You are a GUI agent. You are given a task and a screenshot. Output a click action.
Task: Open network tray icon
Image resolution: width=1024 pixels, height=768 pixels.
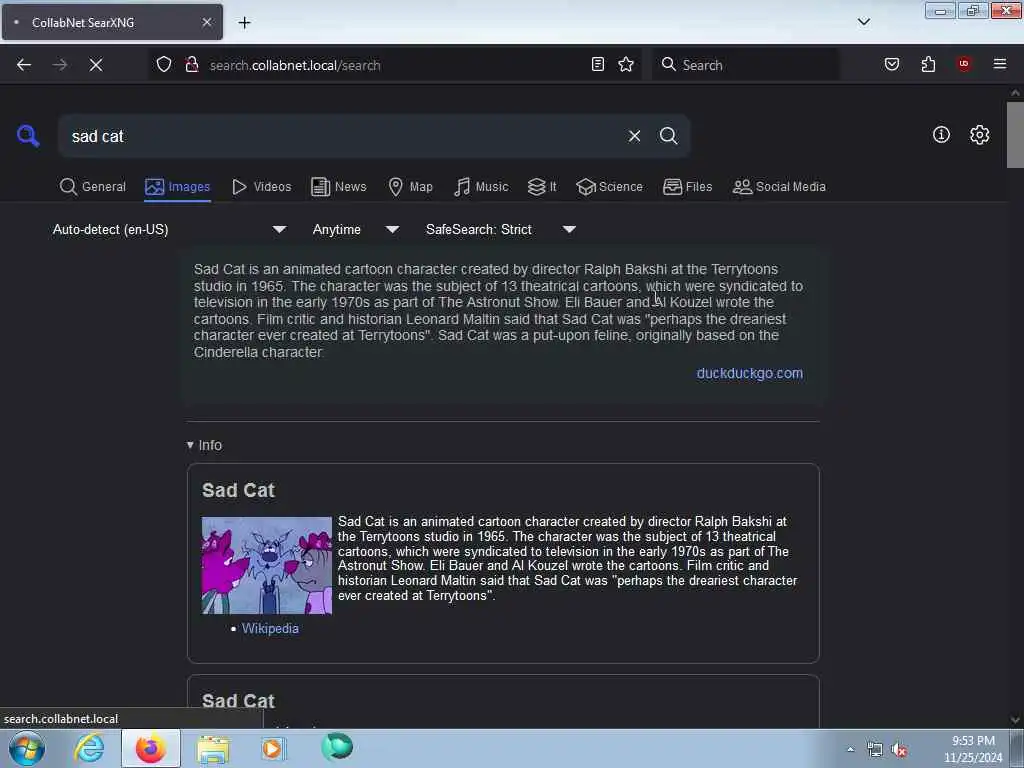[x=875, y=750]
